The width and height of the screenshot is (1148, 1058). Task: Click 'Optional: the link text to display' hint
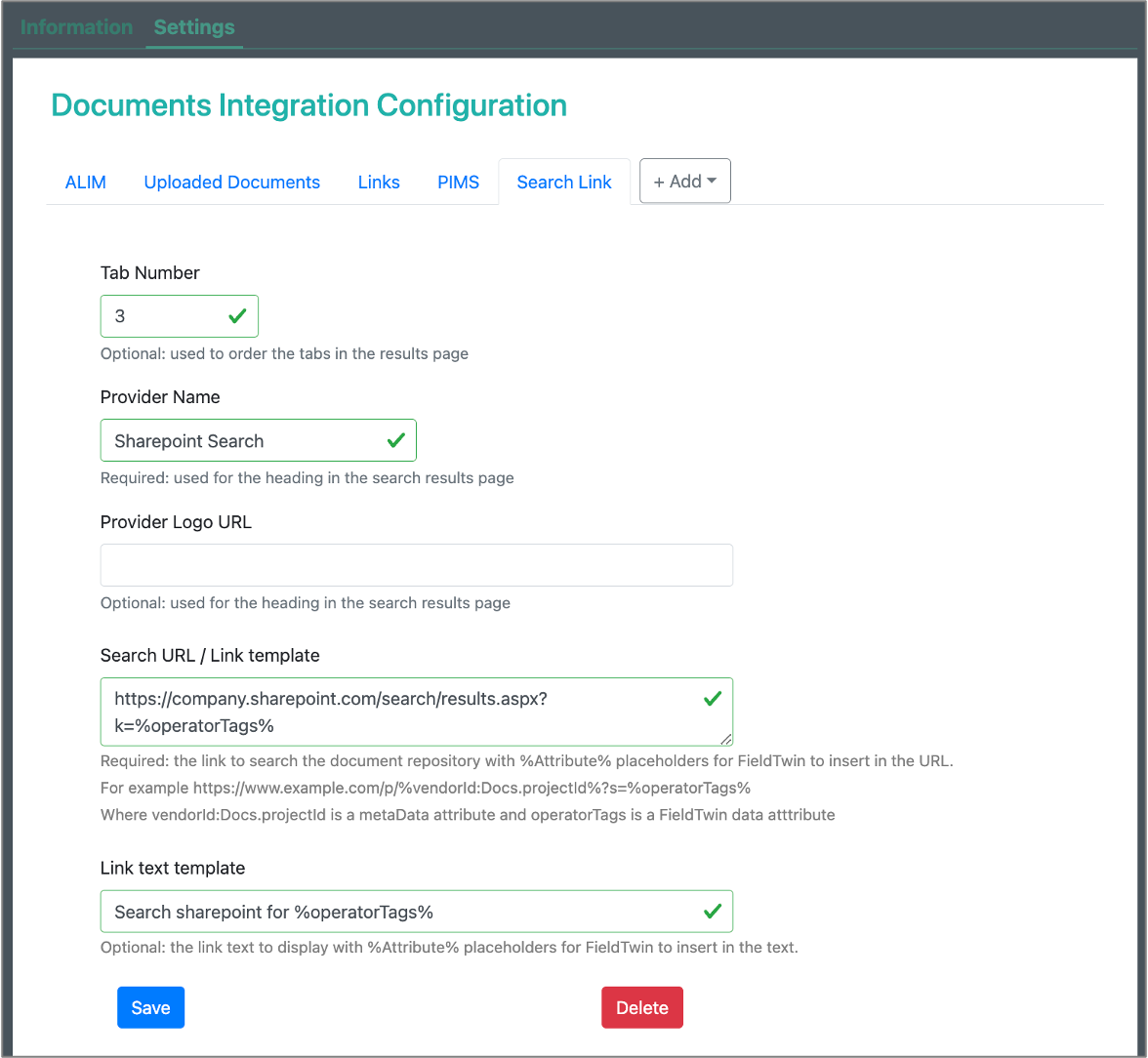pos(449,948)
